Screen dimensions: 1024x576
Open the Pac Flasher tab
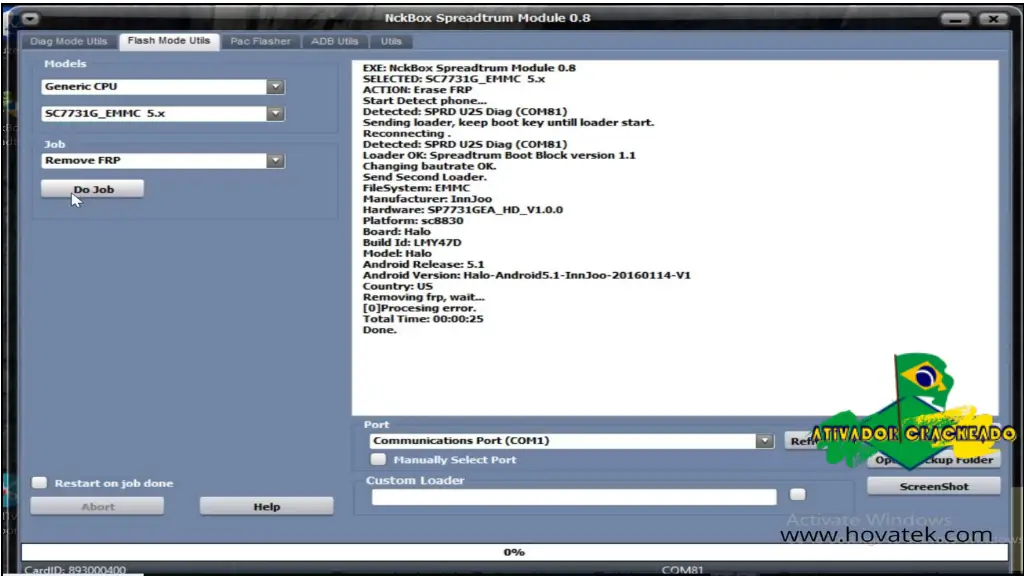(261, 41)
